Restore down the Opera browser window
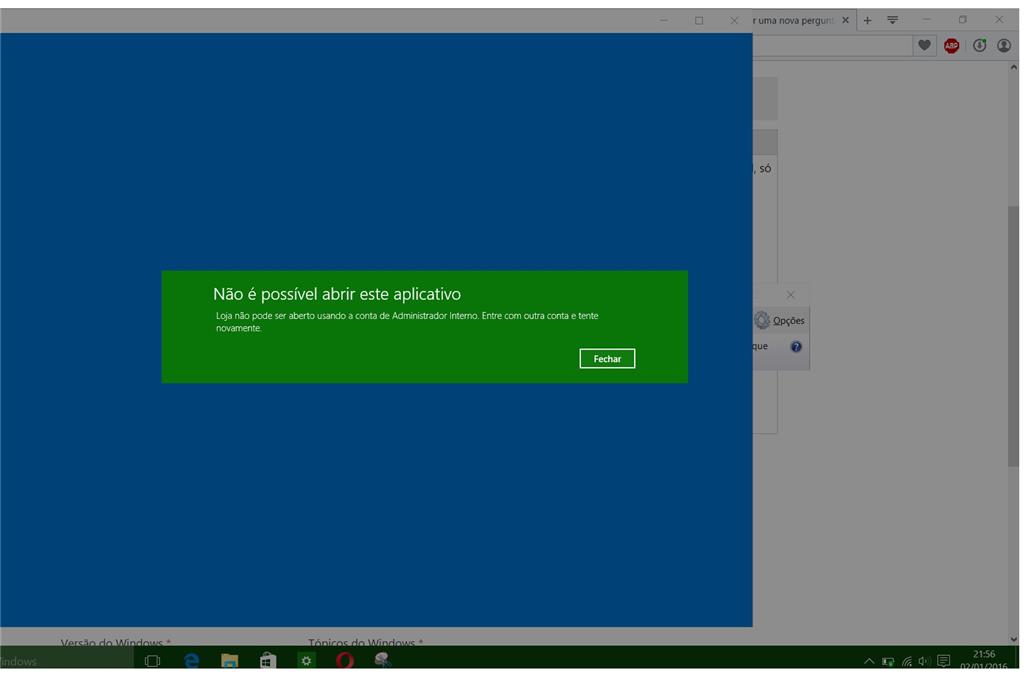The width and height of the screenshot is (1024, 677). pyautogui.click(x=963, y=20)
